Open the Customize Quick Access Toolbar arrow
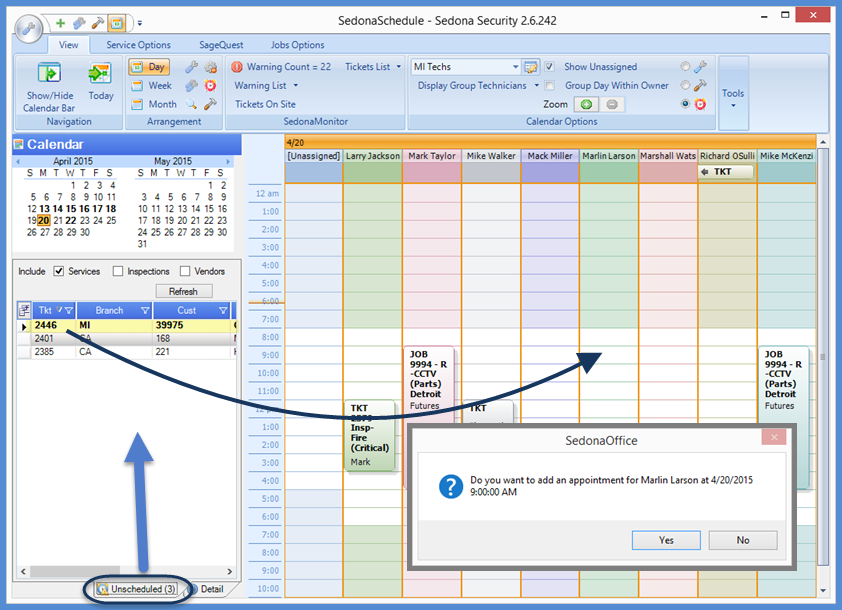The height and width of the screenshot is (610, 842). click(x=140, y=23)
